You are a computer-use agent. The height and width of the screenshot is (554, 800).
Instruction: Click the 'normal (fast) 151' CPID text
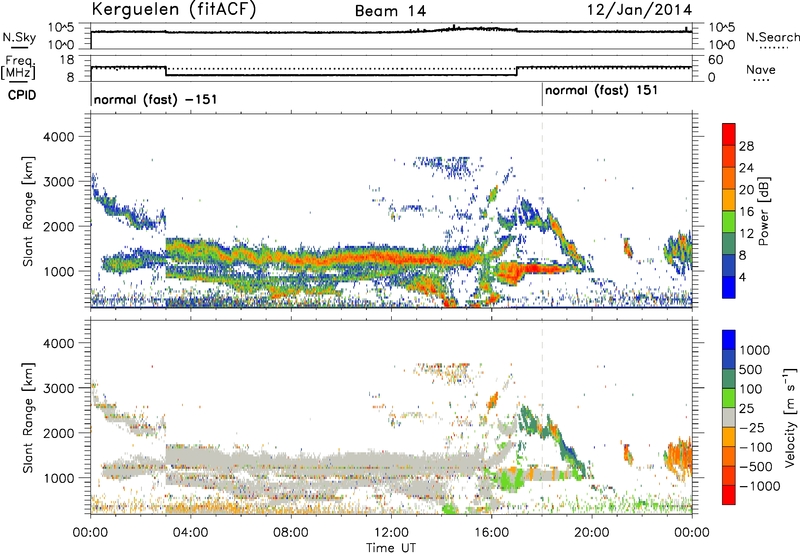click(x=601, y=91)
